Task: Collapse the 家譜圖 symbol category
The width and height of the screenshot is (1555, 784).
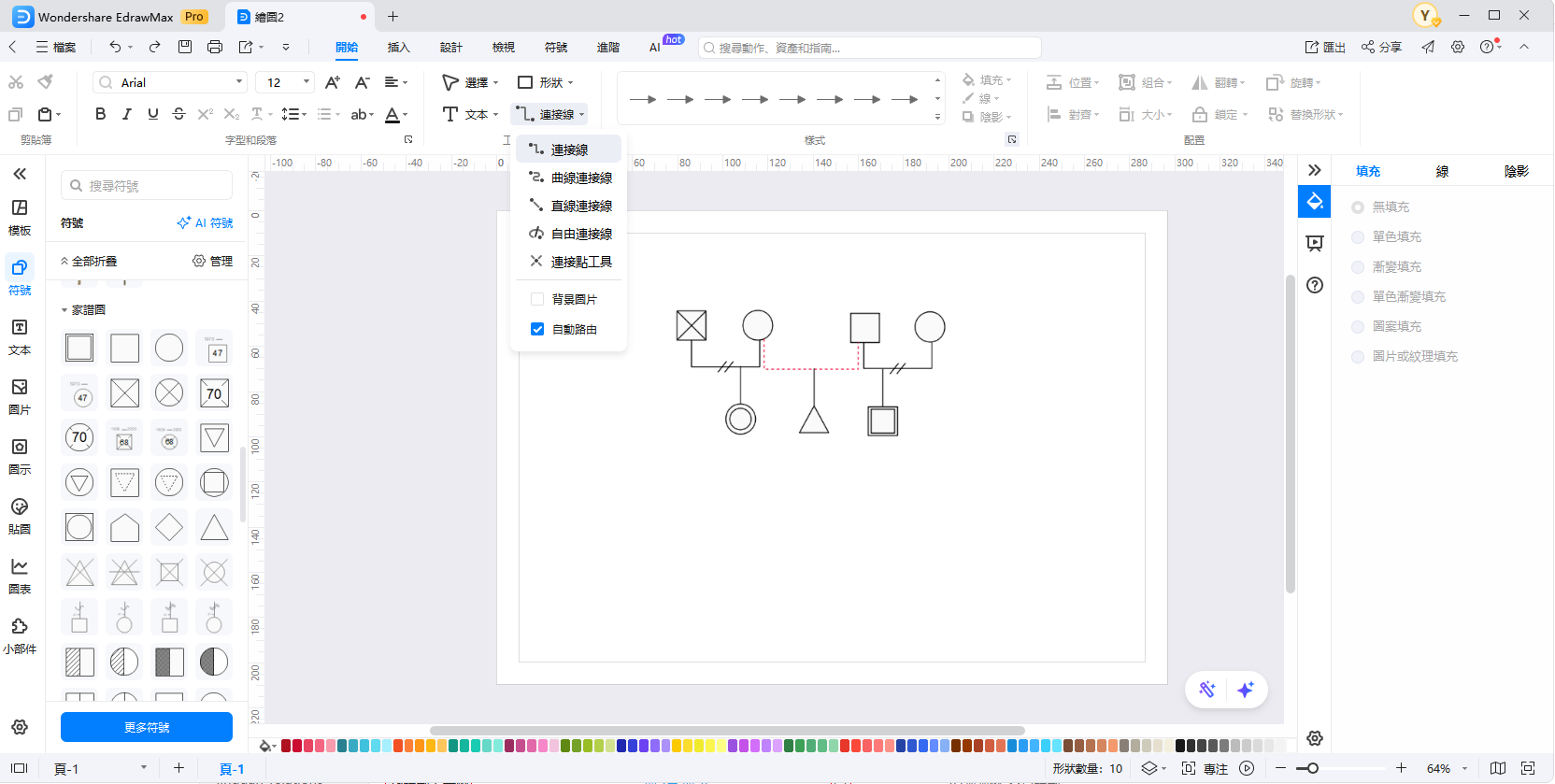Action: (64, 310)
